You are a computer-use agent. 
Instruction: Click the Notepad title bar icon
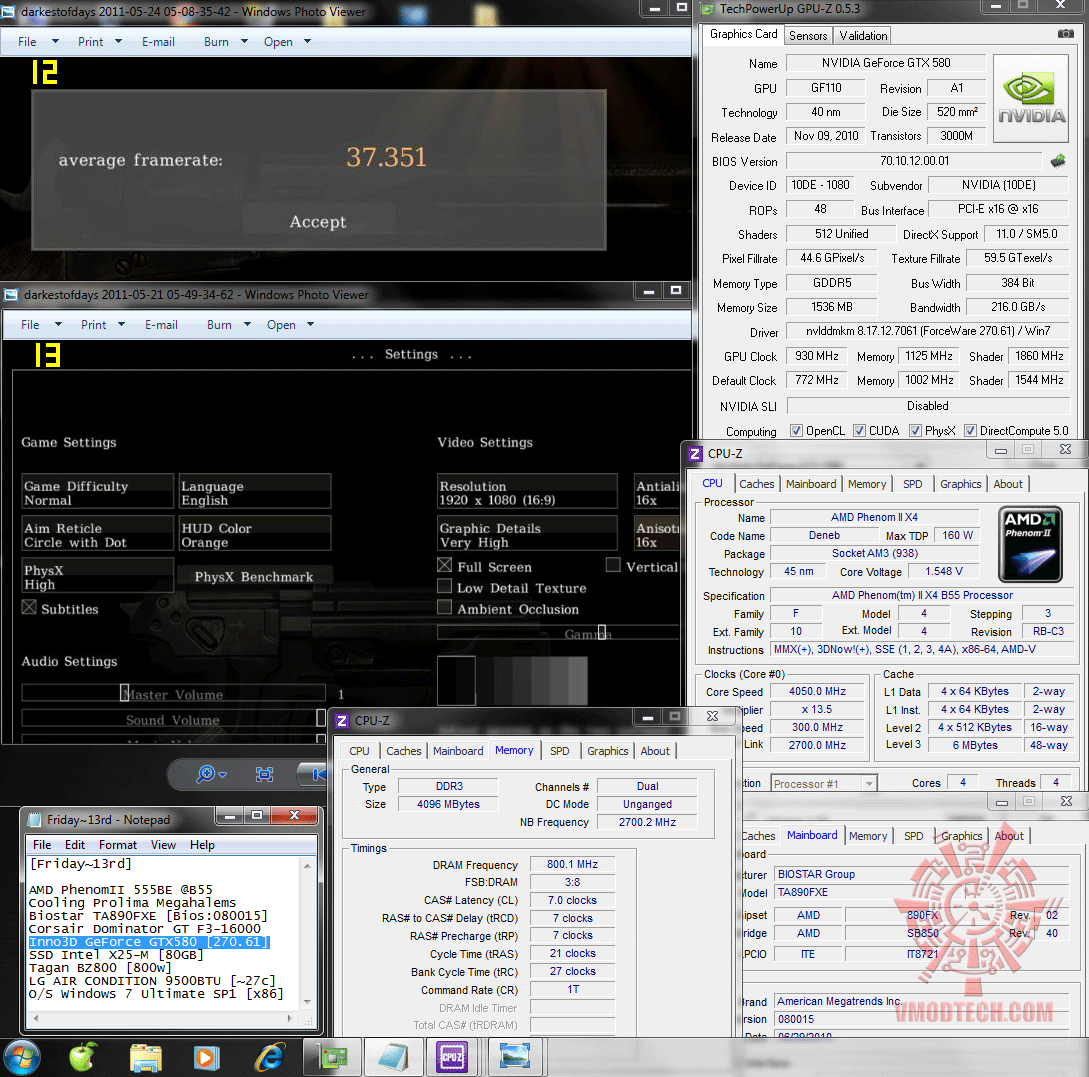(x=34, y=819)
